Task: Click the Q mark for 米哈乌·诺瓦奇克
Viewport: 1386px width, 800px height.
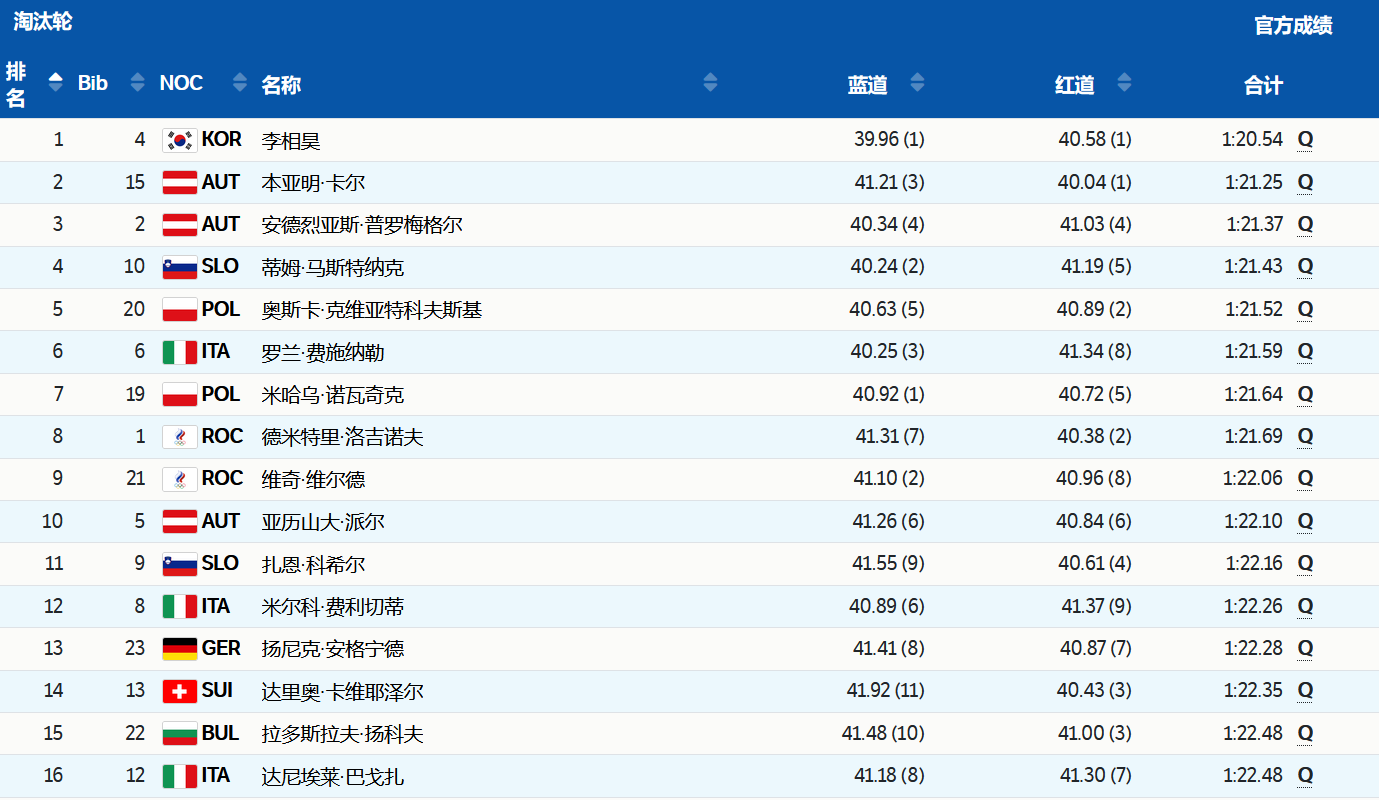Action: tap(1305, 395)
